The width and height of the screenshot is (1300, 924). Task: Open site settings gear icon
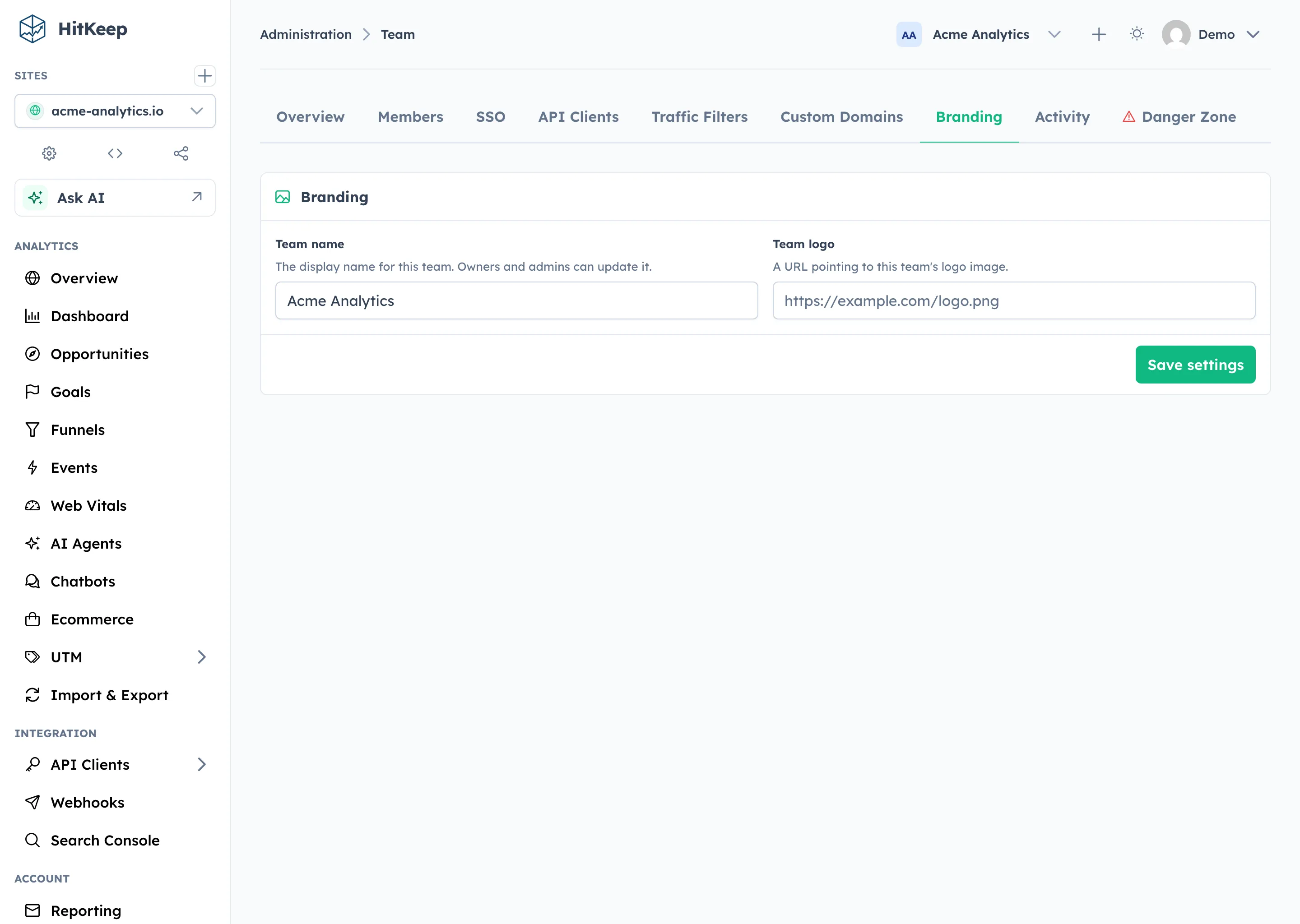click(50, 153)
